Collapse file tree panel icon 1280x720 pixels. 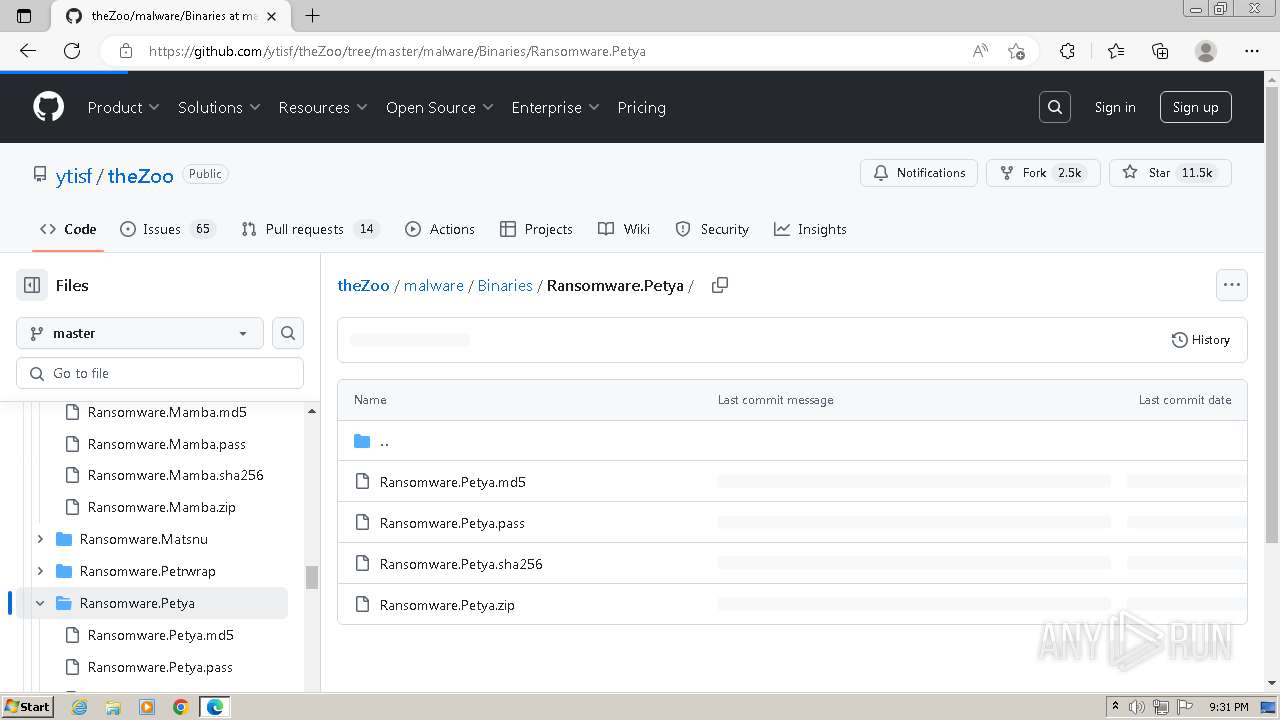coord(32,285)
